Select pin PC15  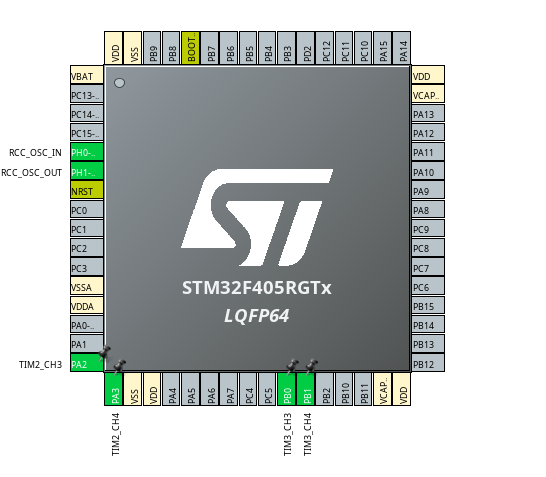coord(87,133)
